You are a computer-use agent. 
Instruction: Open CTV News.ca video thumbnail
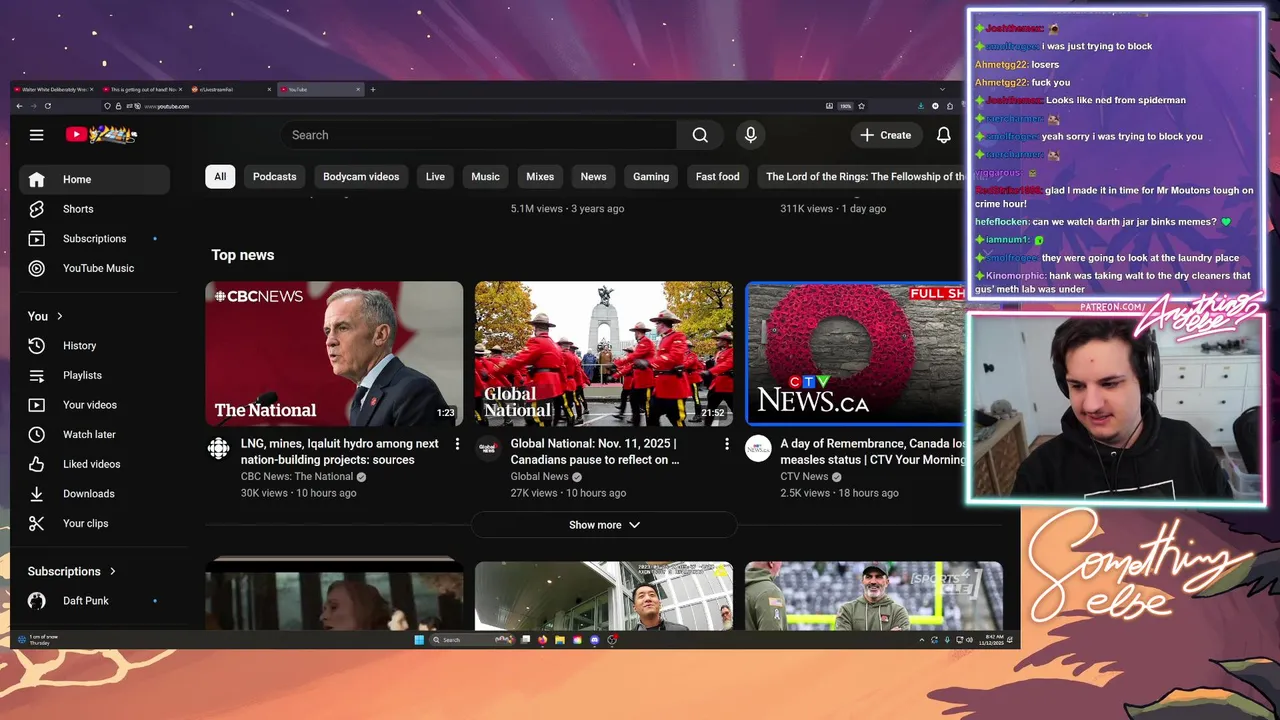[x=856, y=354]
